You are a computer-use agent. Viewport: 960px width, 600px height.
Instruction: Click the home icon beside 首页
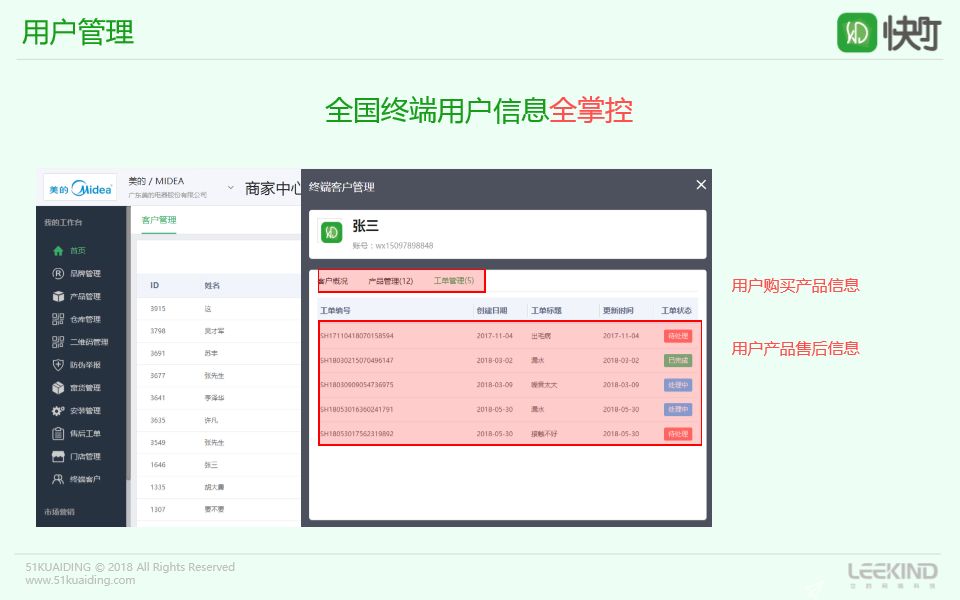coord(58,251)
